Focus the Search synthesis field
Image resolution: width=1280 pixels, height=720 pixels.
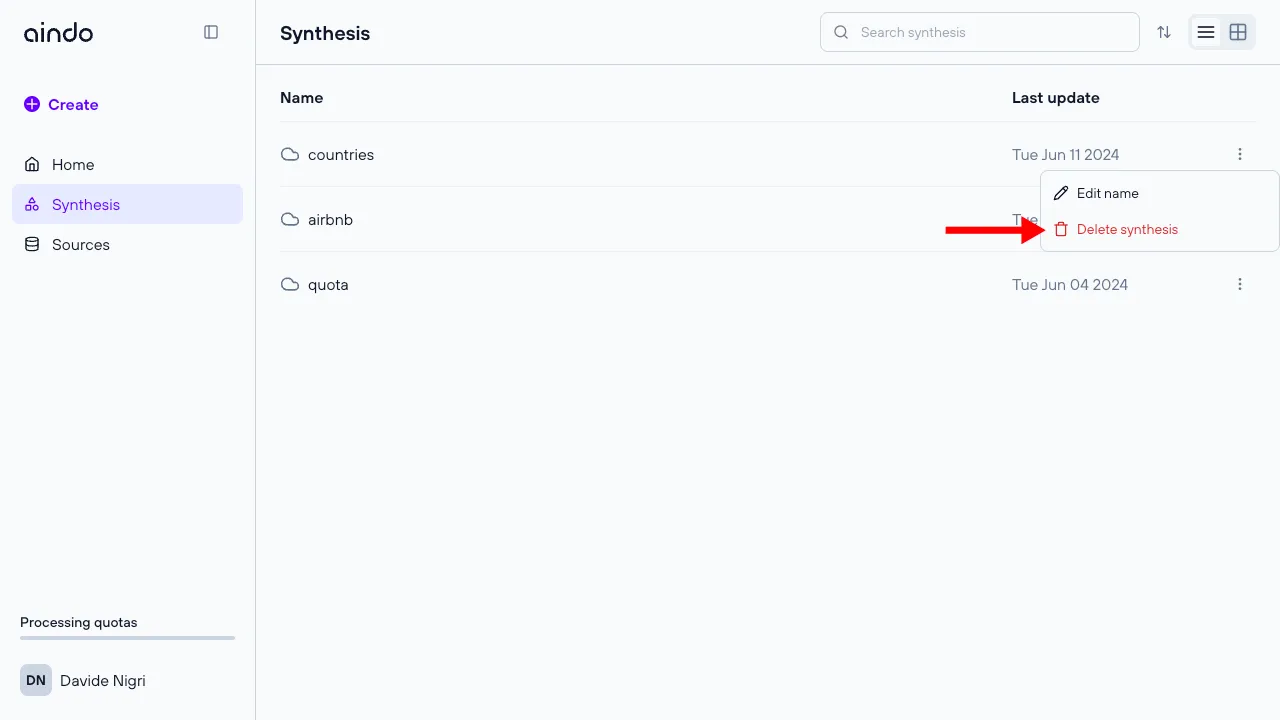pos(980,32)
